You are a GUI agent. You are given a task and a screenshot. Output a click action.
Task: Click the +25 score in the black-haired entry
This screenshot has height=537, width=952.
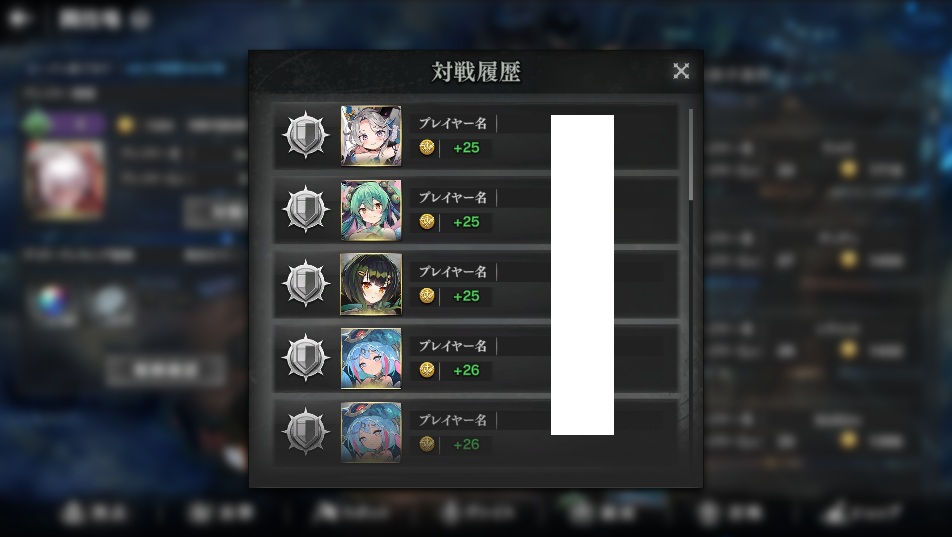click(x=466, y=296)
